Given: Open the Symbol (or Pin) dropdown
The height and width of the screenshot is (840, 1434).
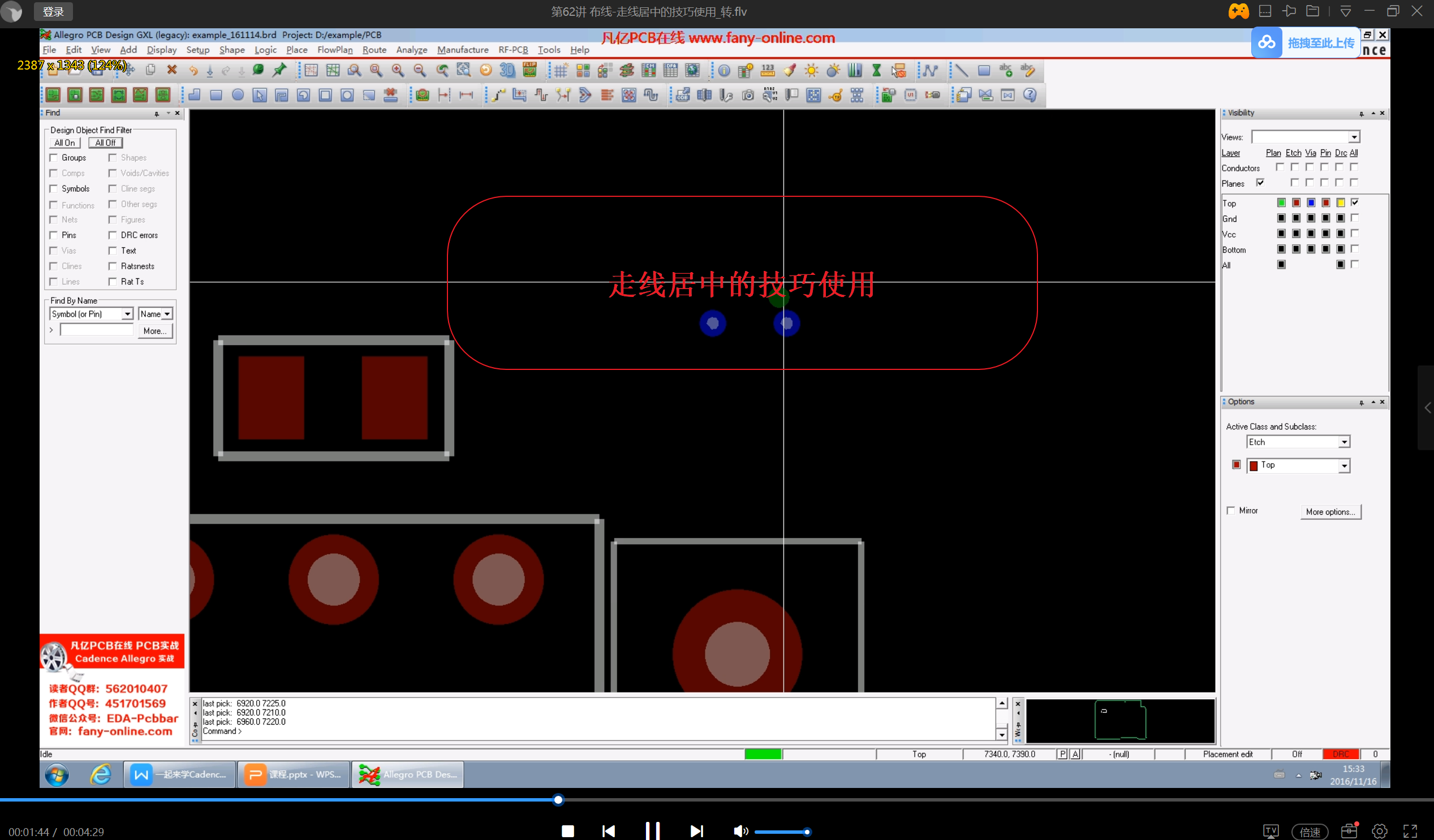Looking at the screenshot, I should (127, 314).
